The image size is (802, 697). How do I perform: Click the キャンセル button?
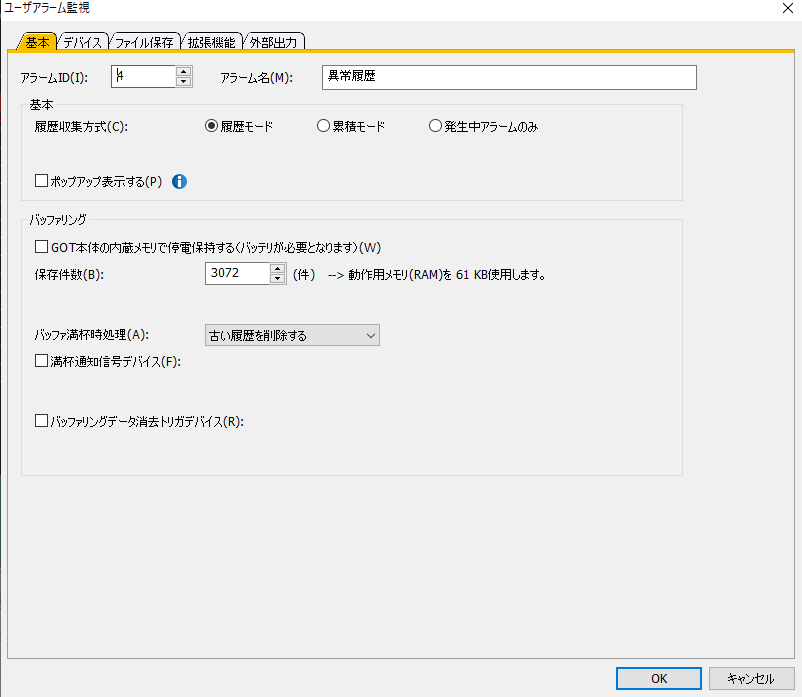[751, 679]
